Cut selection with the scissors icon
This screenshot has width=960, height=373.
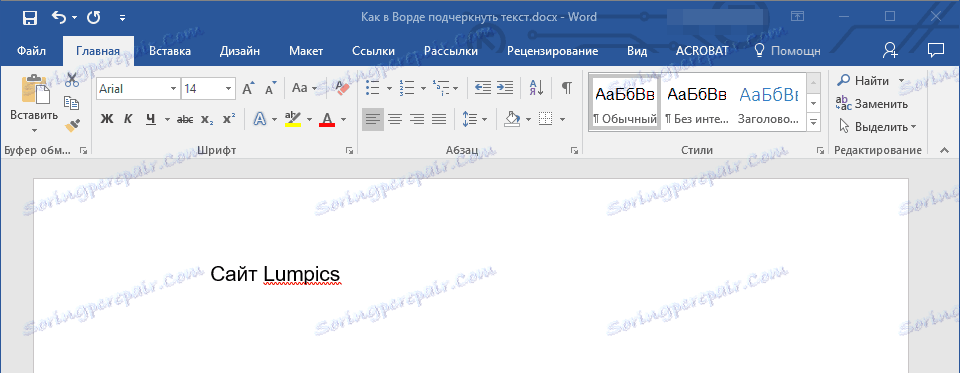[x=72, y=80]
